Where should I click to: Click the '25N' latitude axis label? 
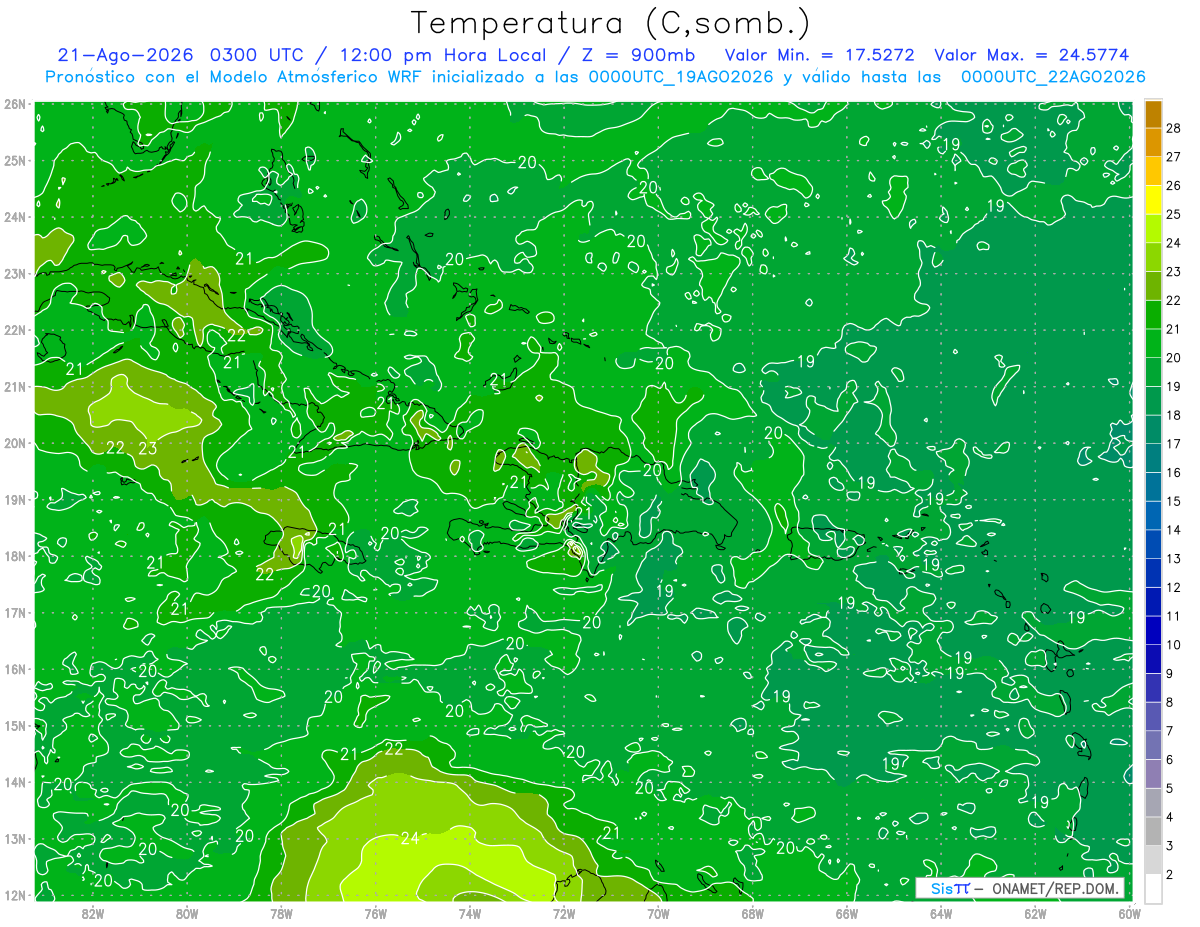tap(15, 161)
